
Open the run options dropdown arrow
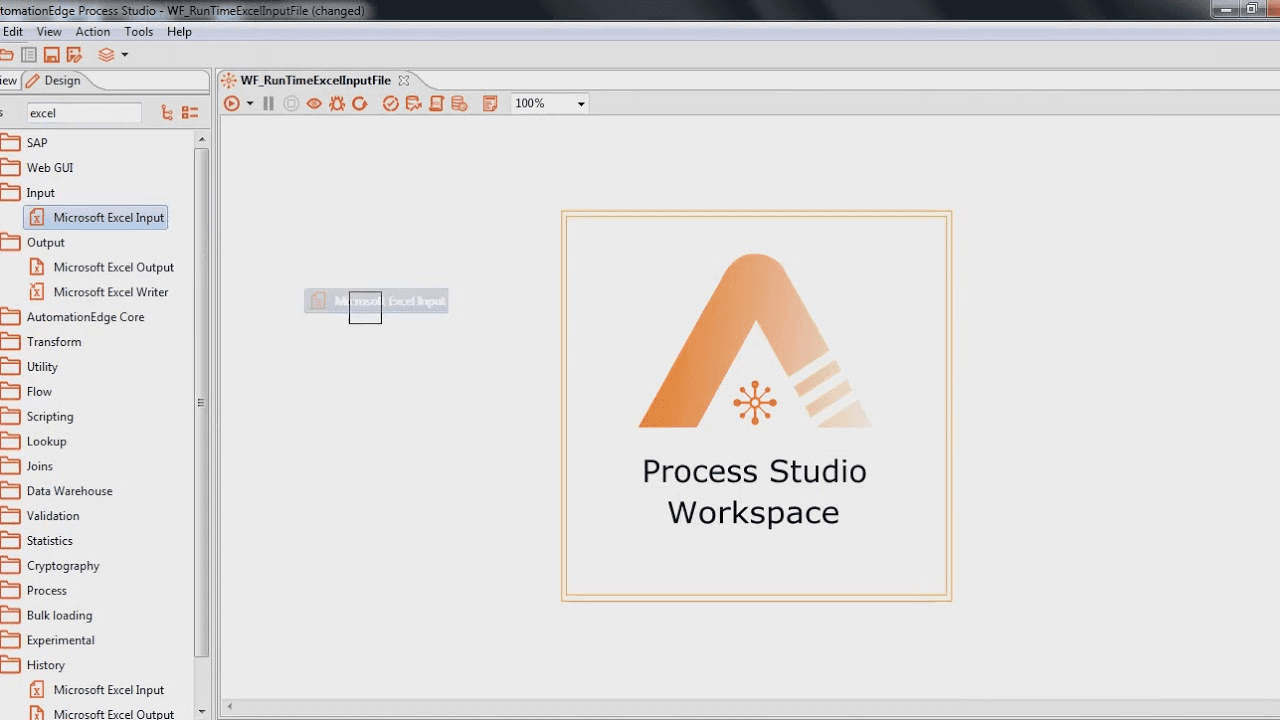tap(250, 104)
